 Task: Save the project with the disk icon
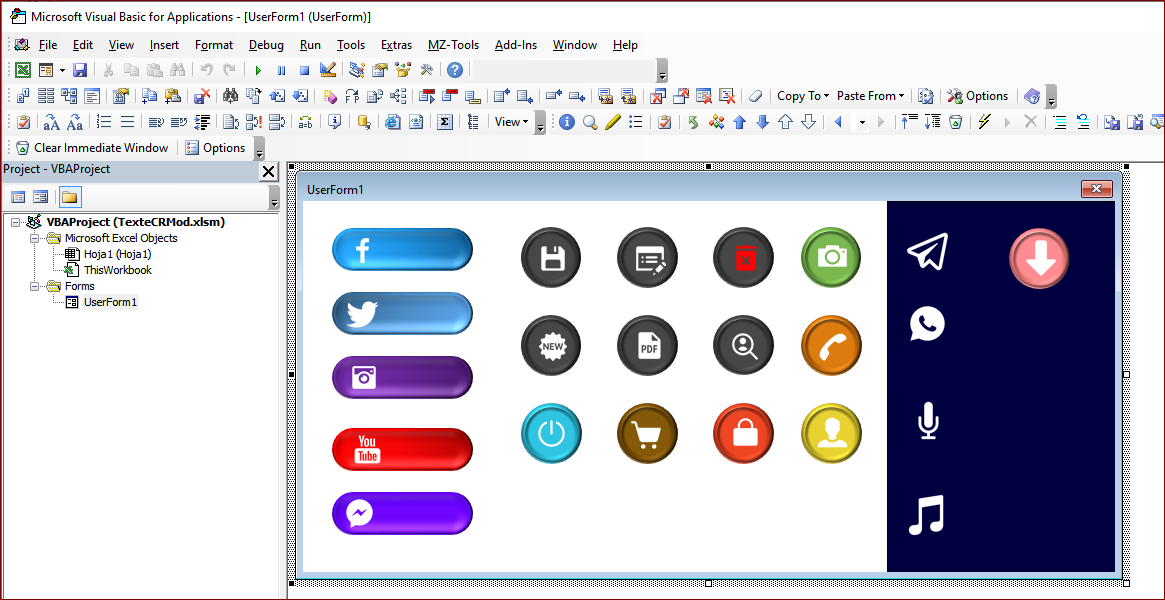click(80, 70)
